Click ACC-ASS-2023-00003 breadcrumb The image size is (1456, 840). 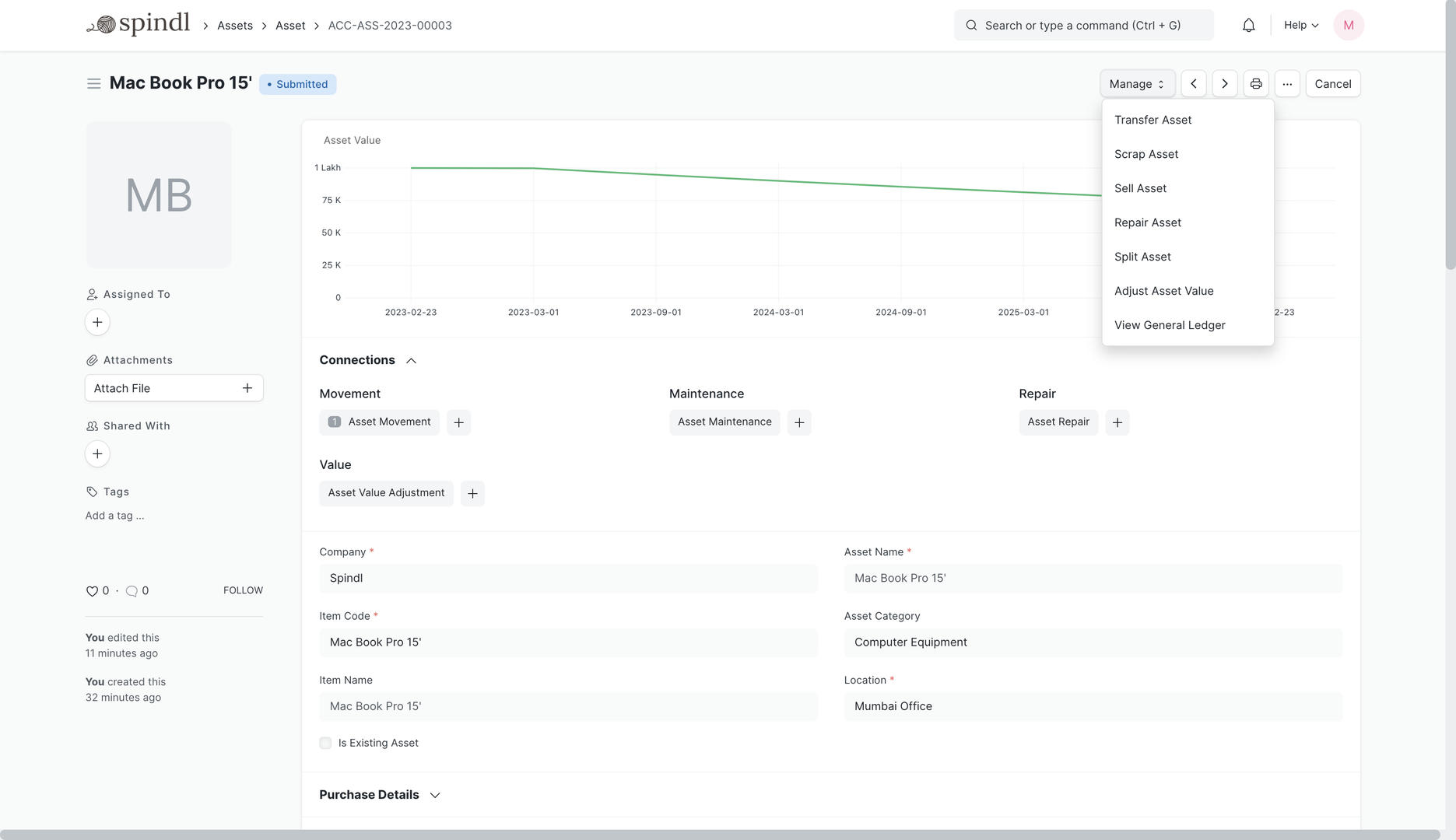390,26
